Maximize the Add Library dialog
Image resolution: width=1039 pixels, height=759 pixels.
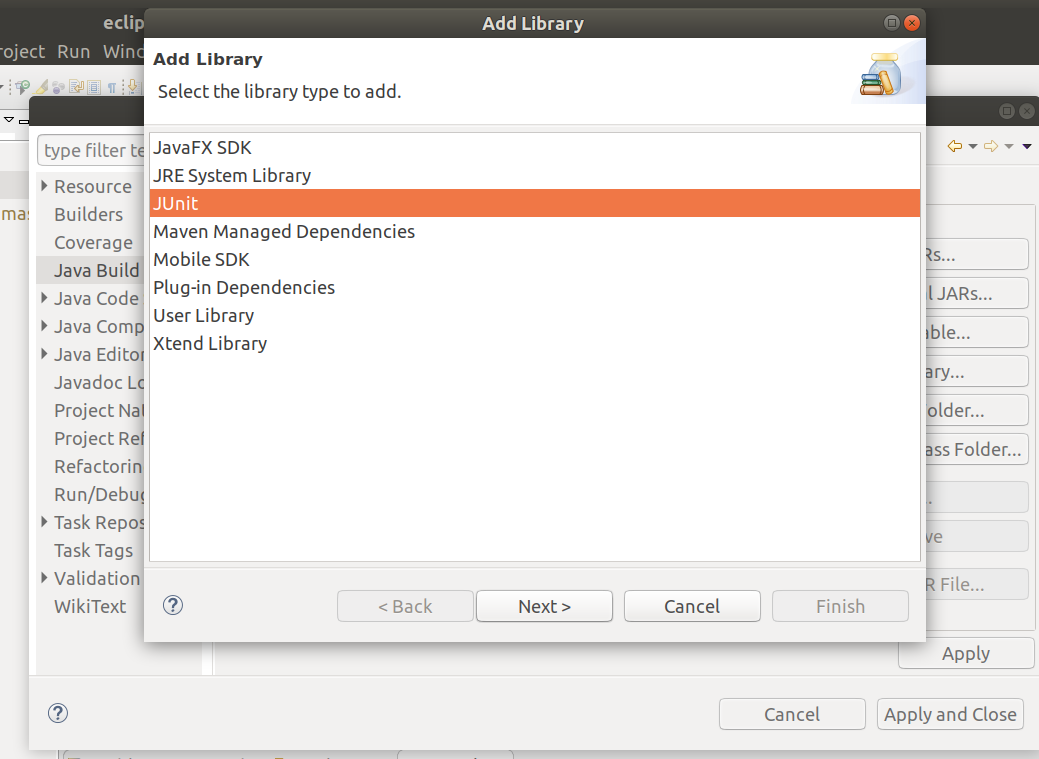(892, 23)
